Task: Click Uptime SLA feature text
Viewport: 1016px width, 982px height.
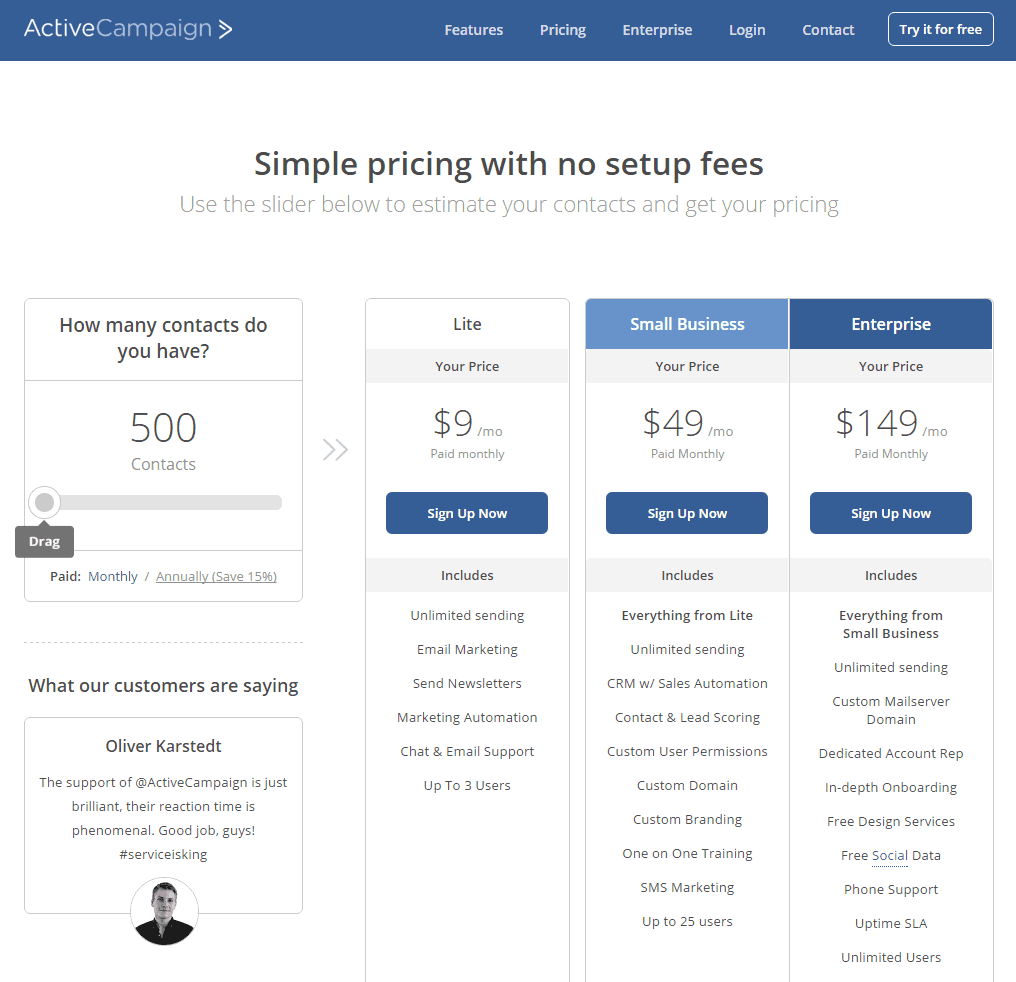Action: [891, 923]
